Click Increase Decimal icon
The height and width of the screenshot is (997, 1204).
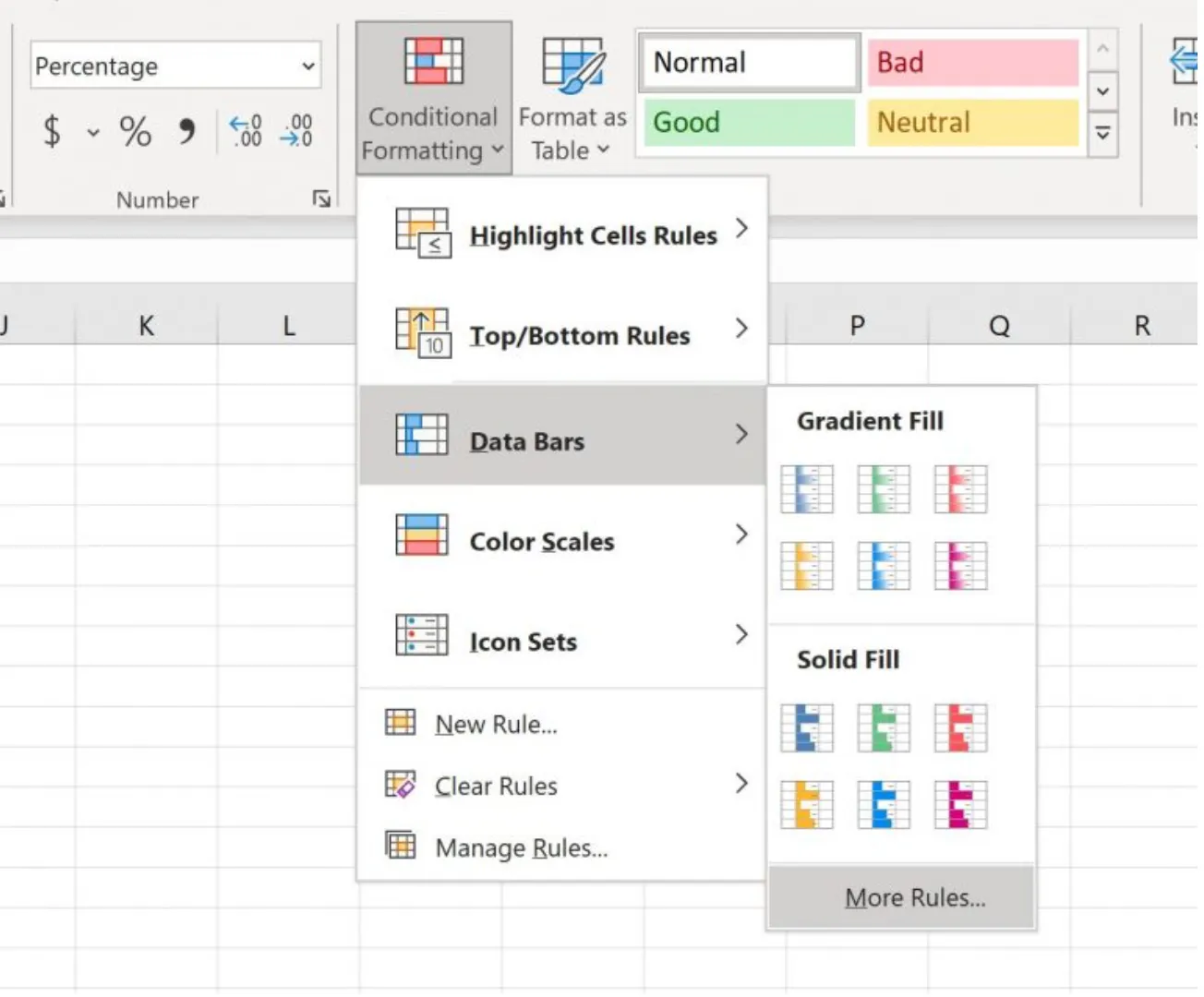(246, 131)
